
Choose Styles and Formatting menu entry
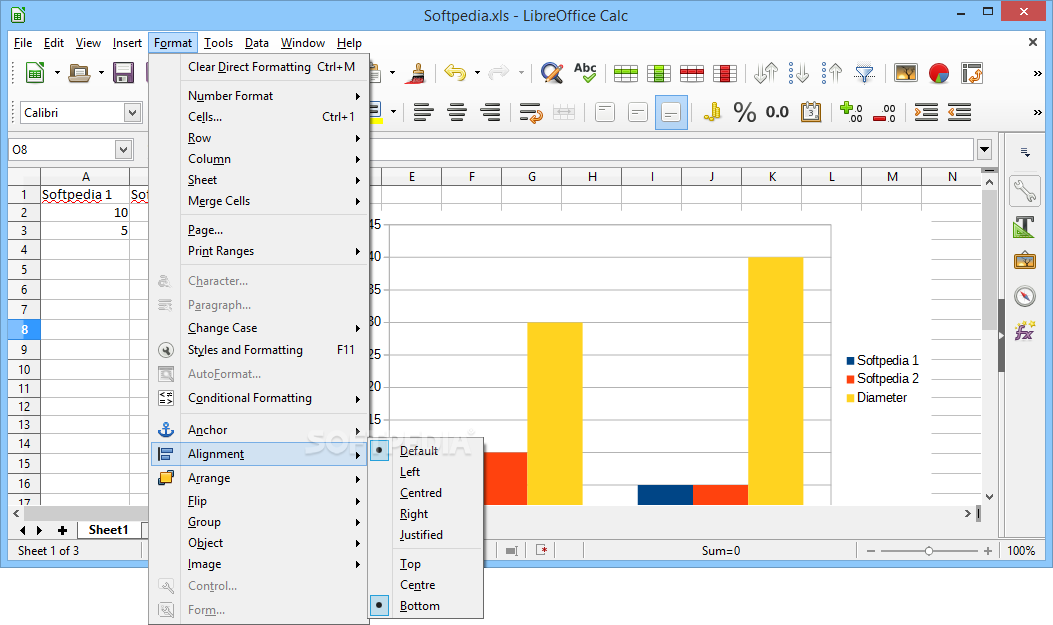click(x=274, y=350)
